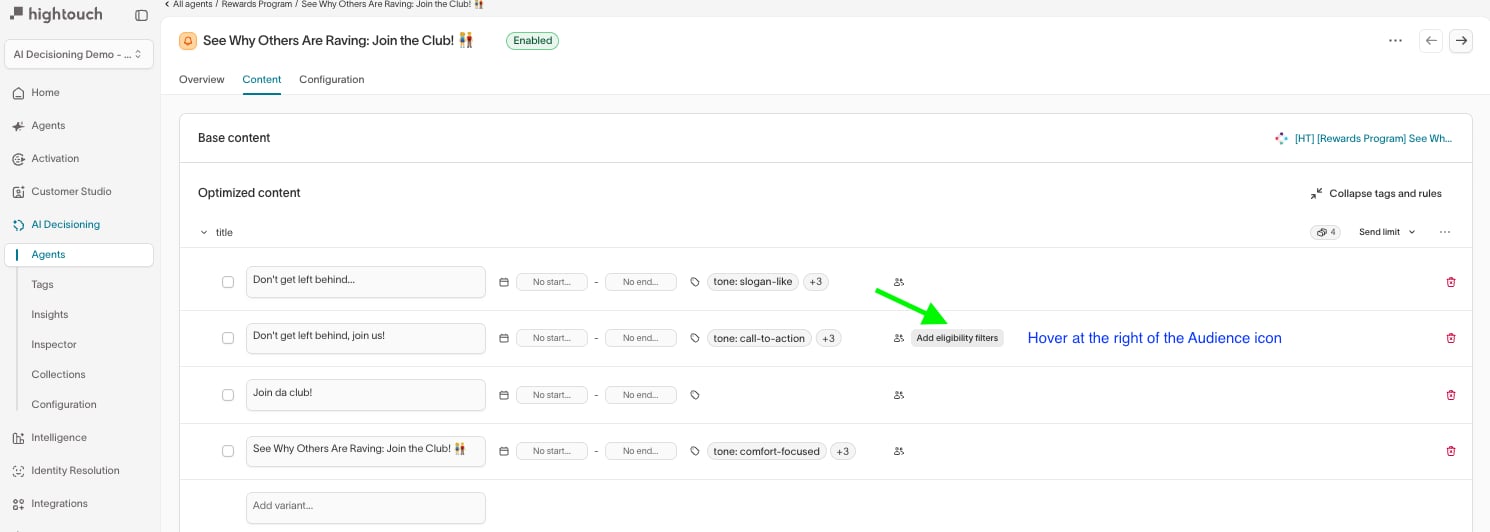Click the Integrations icon
1490x532 pixels.
tap(18, 504)
